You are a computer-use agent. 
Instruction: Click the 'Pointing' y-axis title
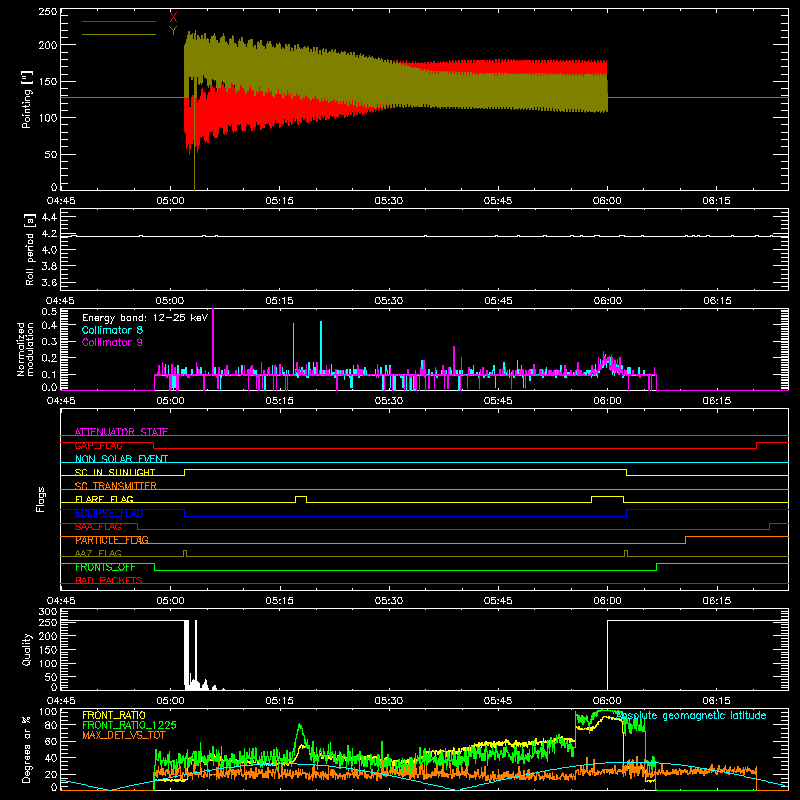27,99
